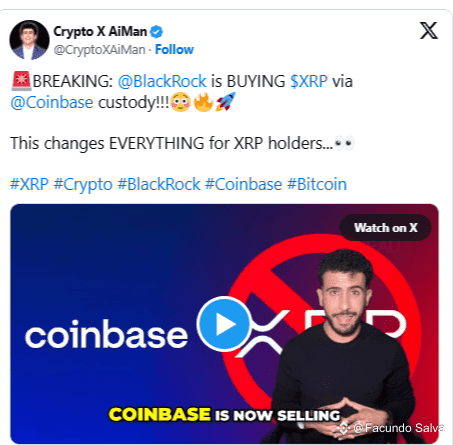Click the #Coinbase hashtag
This screenshot has height=445, width=453.
tap(243, 184)
